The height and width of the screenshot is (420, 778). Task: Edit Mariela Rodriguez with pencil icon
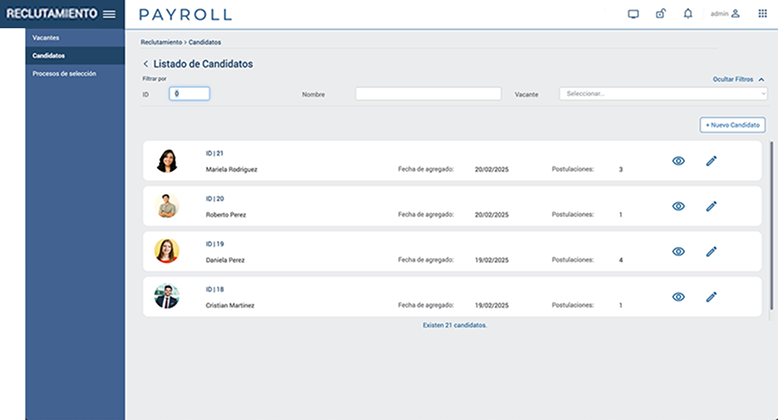[711, 160]
